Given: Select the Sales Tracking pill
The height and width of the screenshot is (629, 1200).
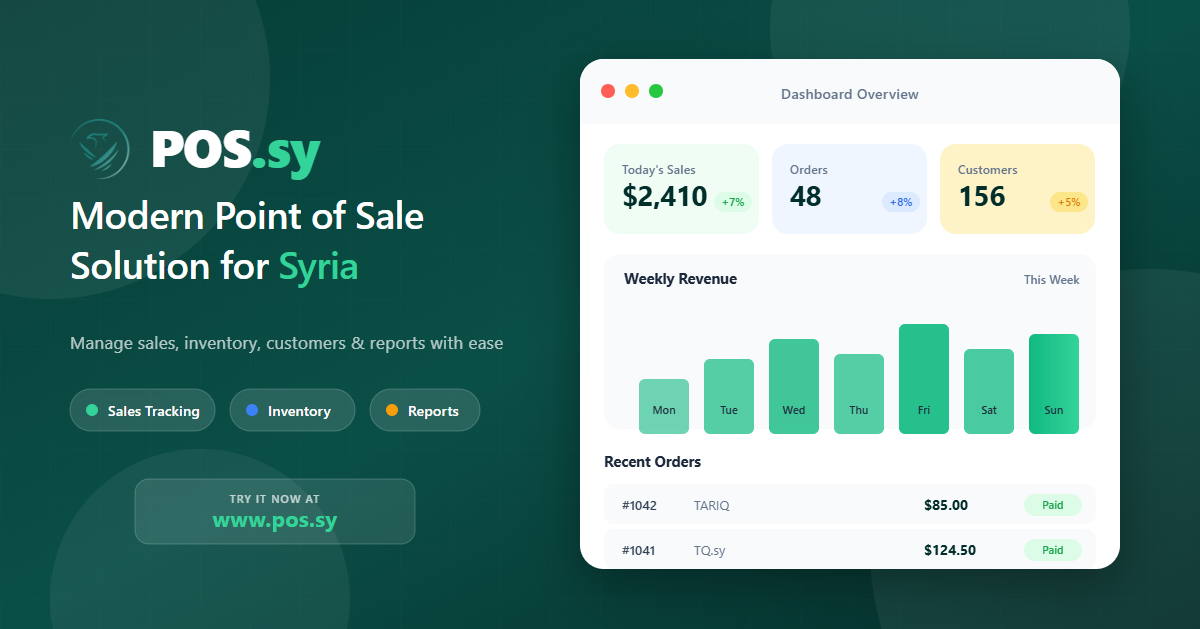Looking at the screenshot, I should point(142,410).
